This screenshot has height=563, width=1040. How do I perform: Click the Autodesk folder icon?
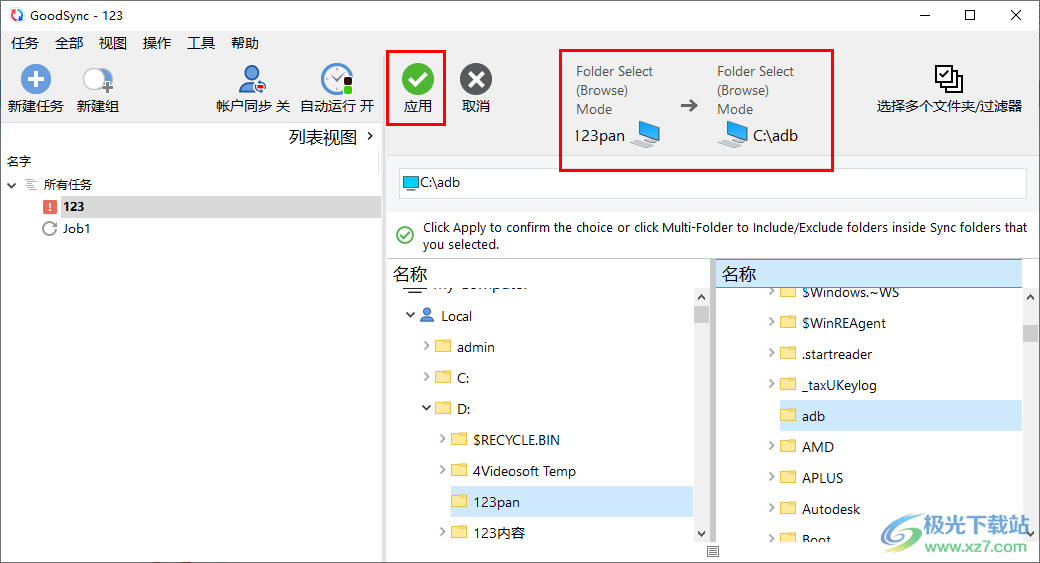pyautogui.click(x=788, y=508)
